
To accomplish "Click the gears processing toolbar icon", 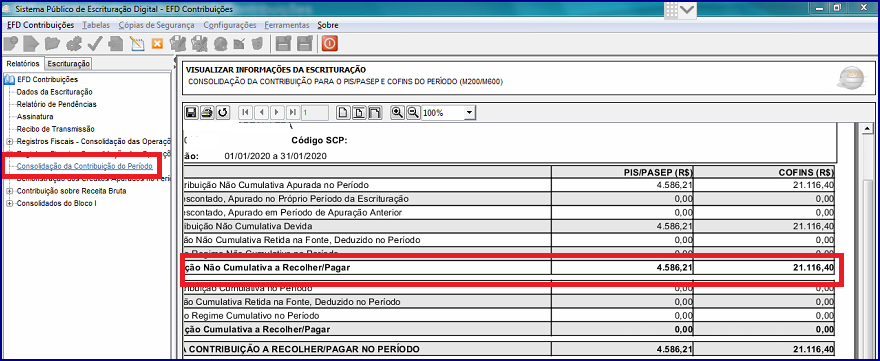I will (74, 43).
